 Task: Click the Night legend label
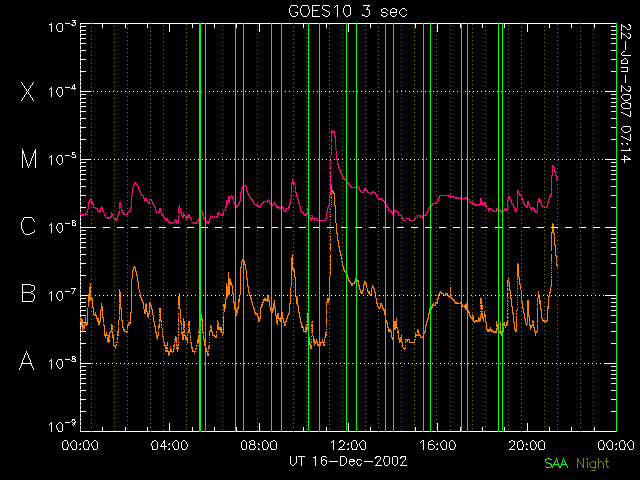pos(593,464)
